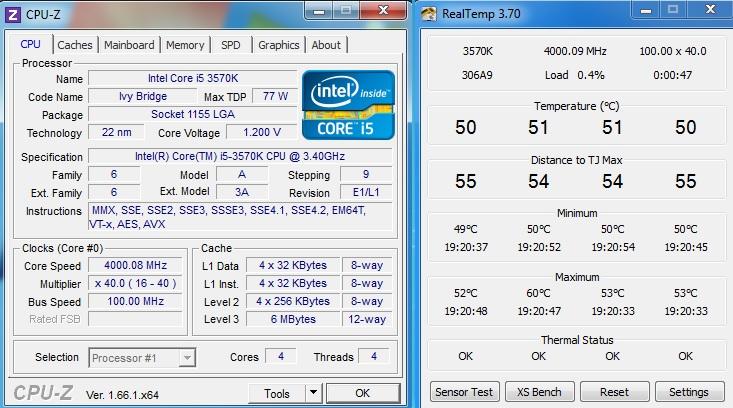Switch to the CPU tab
The height and width of the screenshot is (408, 733).
(x=30, y=44)
